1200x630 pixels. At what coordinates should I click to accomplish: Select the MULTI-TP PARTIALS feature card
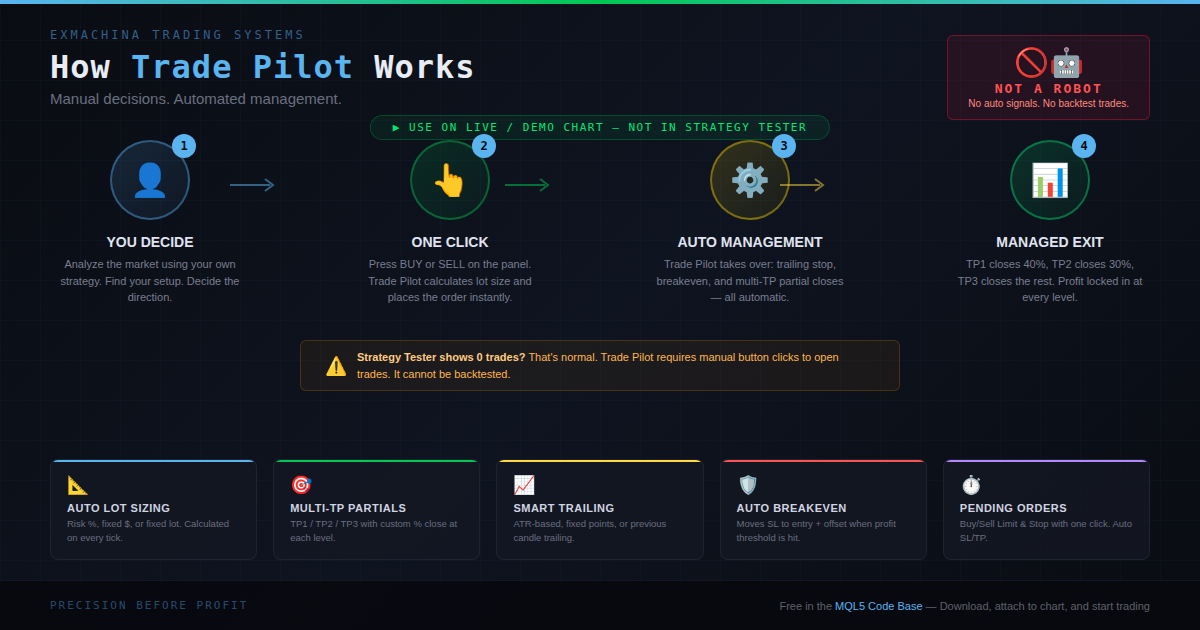377,510
